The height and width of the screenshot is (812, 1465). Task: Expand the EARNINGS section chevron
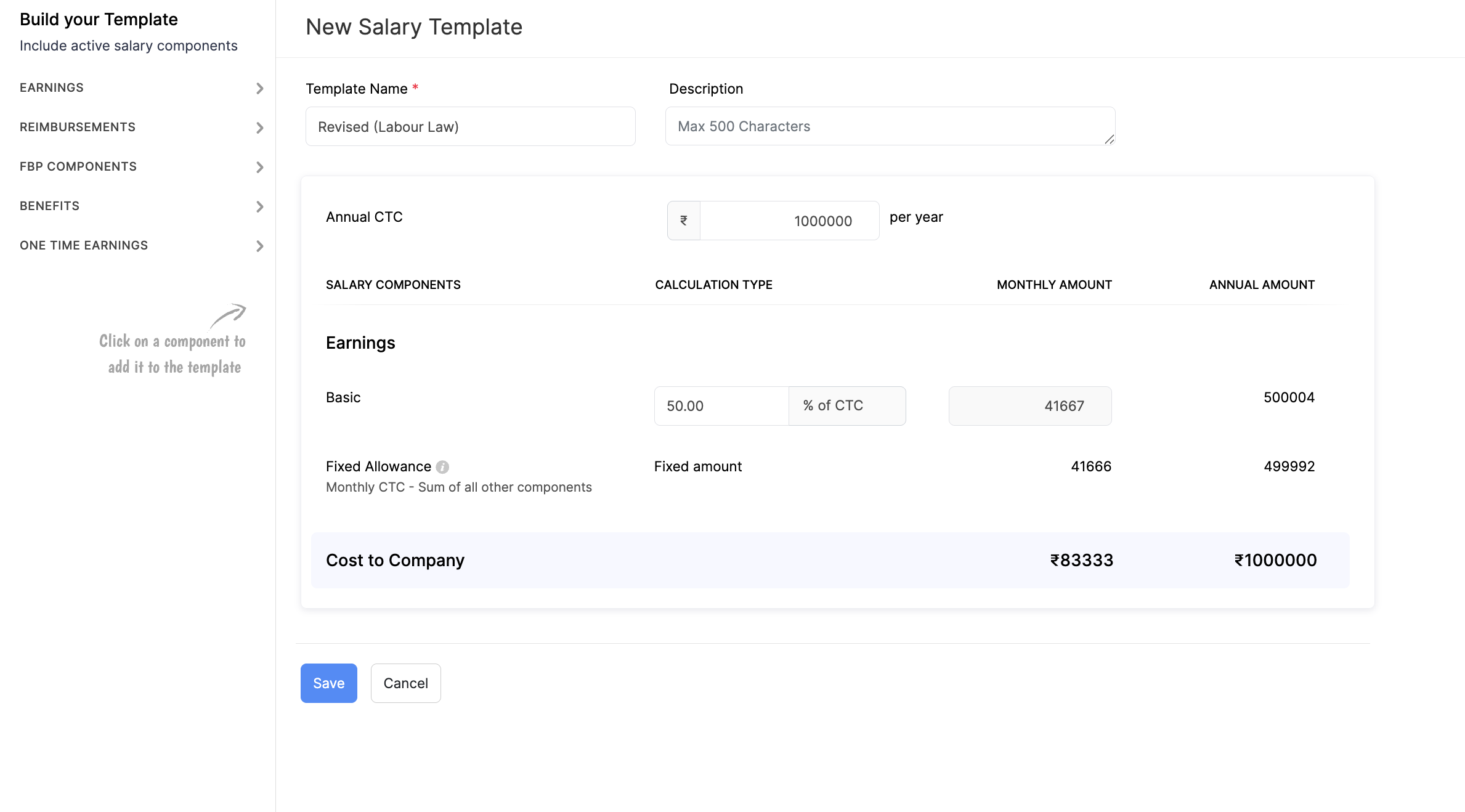click(260, 88)
